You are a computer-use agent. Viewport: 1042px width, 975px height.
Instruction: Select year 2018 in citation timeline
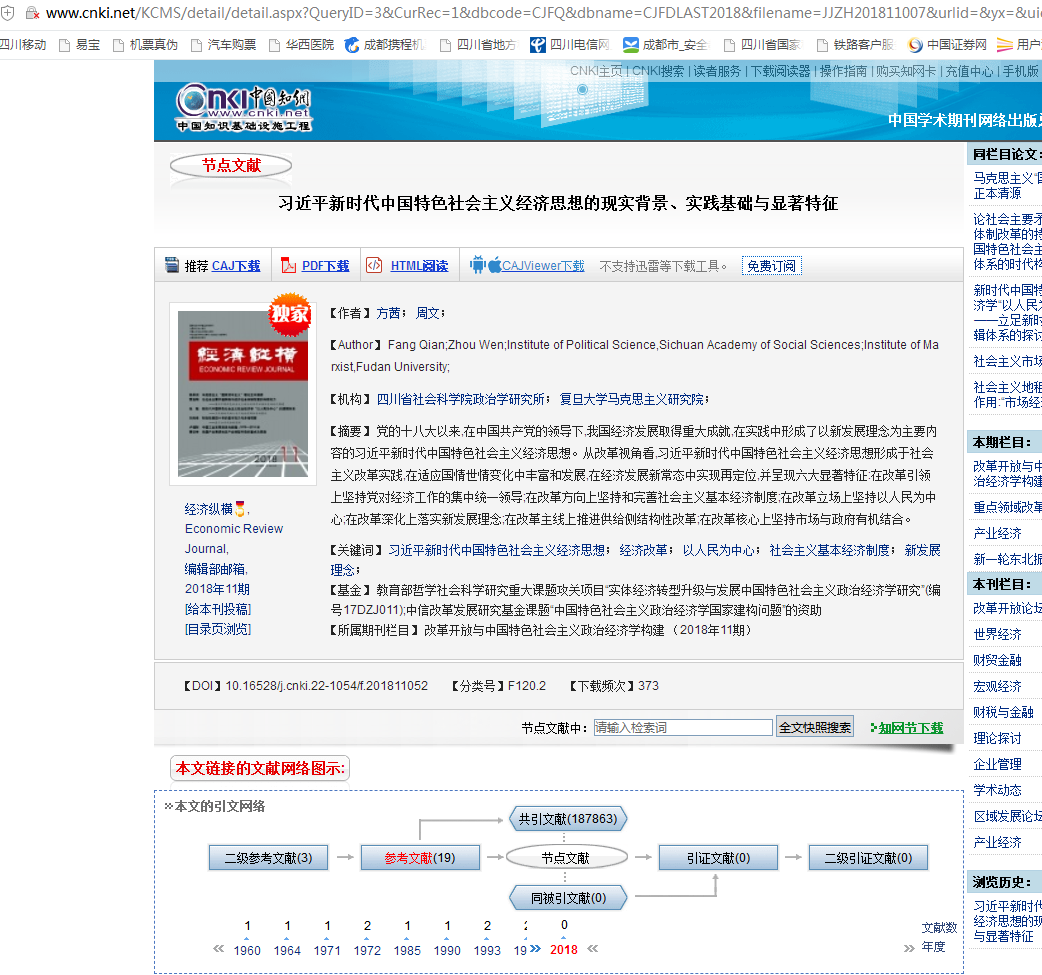click(x=564, y=950)
